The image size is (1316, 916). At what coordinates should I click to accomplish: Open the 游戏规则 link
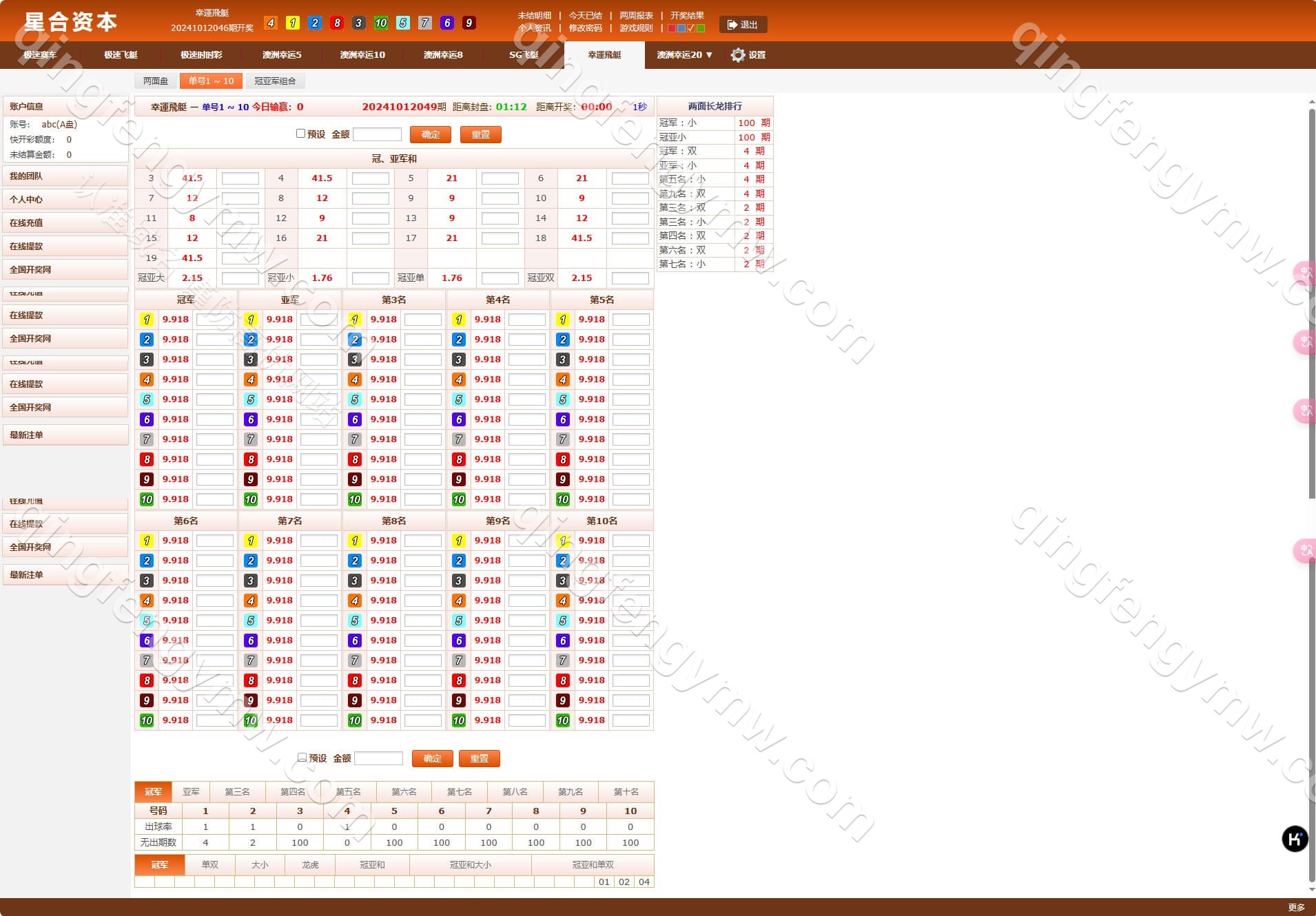[x=635, y=28]
